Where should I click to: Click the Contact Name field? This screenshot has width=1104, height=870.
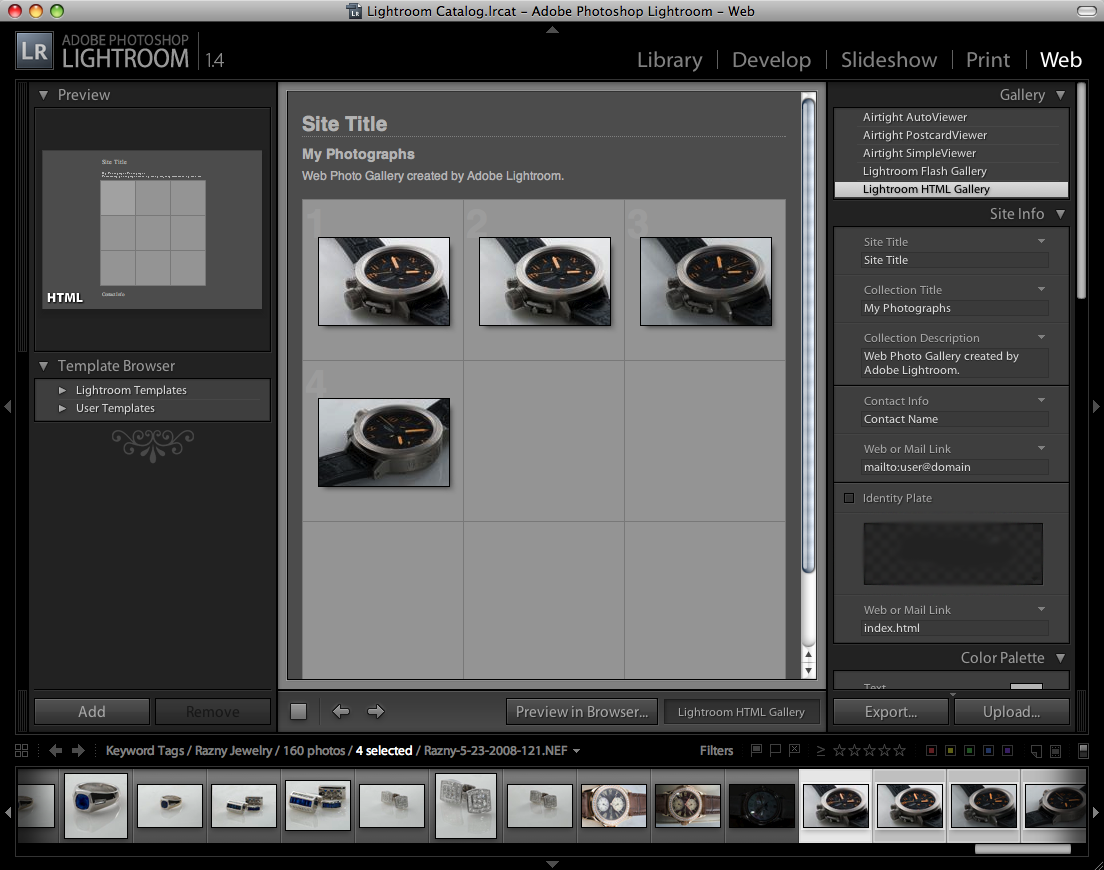tap(955, 420)
